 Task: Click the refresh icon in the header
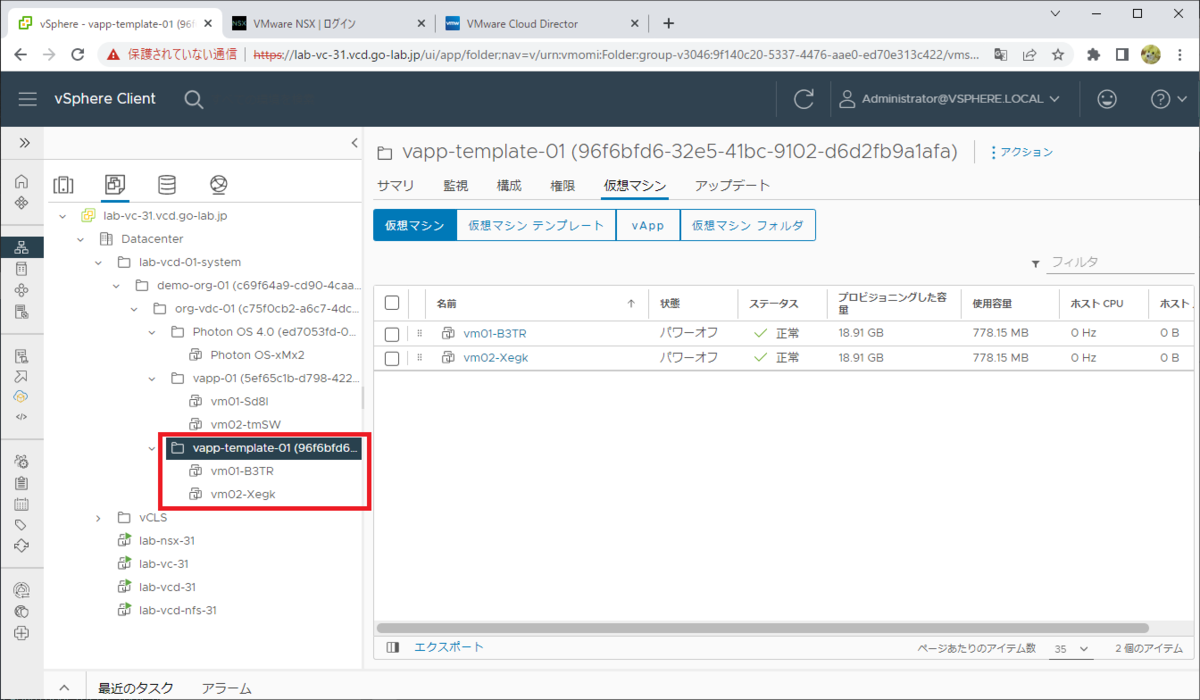click(803, 99)
